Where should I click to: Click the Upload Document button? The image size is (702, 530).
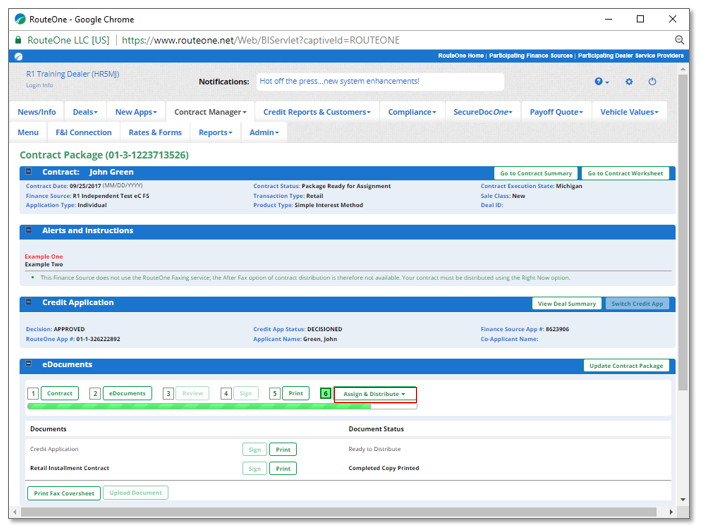pyautogui.click(x=136, y=493)
